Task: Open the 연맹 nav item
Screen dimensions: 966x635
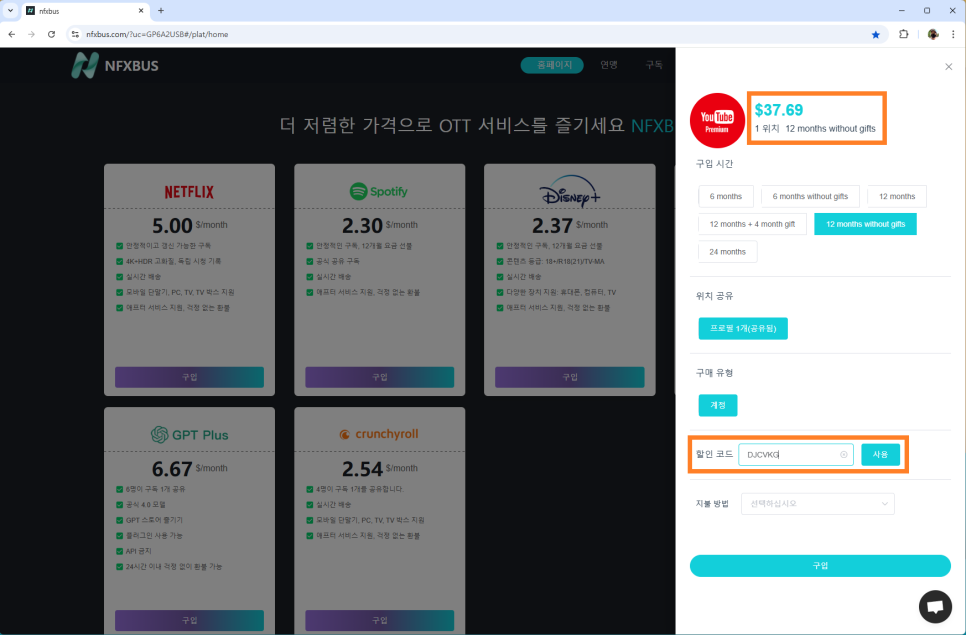Action: pos(609,65)
